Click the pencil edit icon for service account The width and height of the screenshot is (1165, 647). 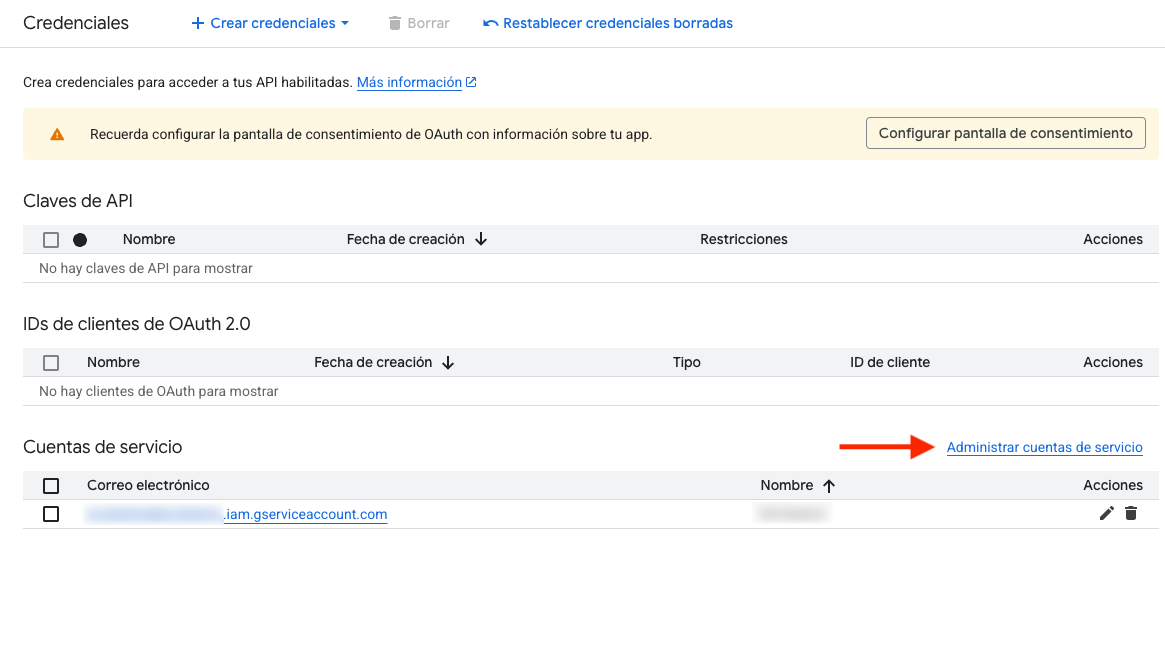(x=1106, y=514)
